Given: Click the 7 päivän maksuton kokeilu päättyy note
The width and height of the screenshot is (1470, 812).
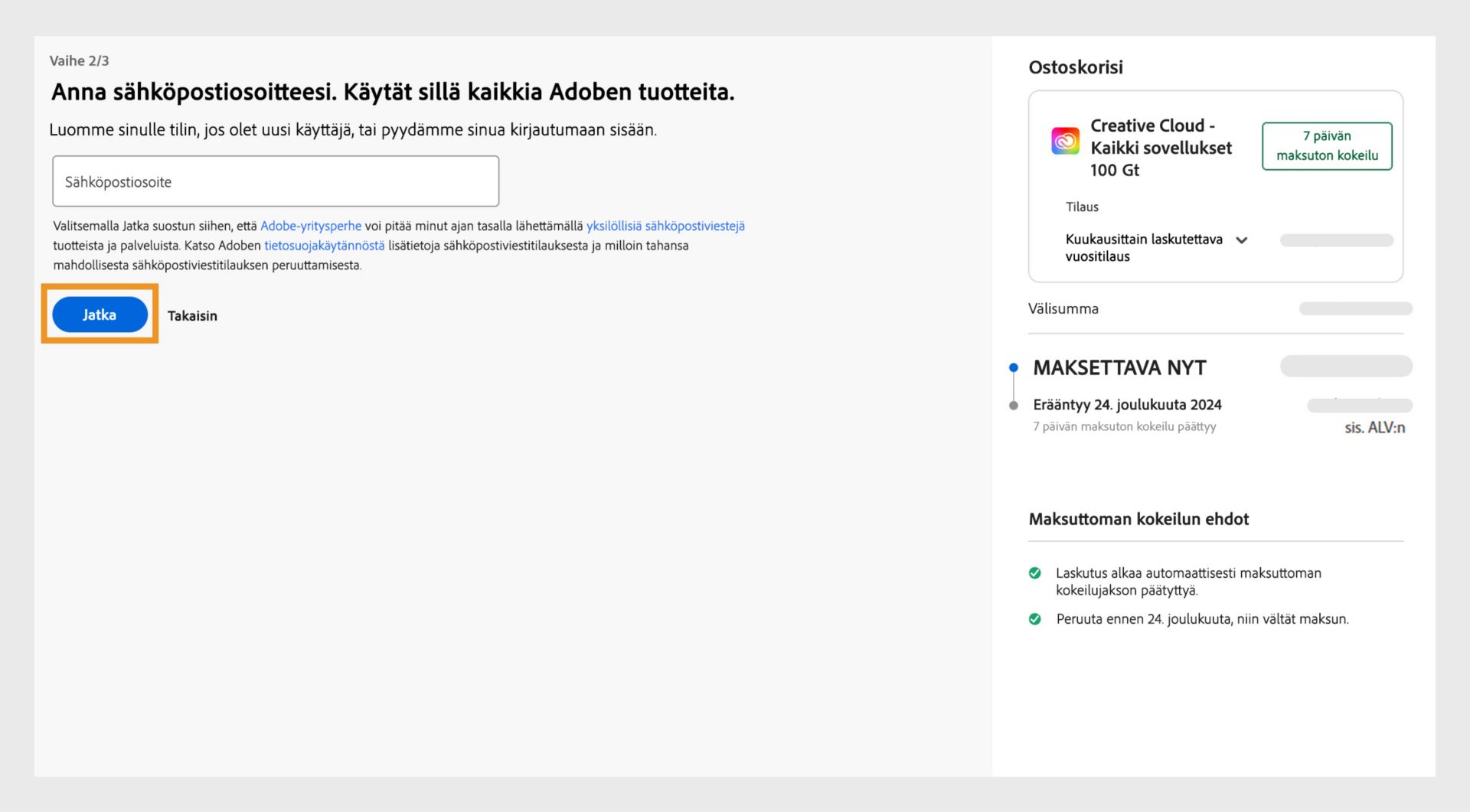Looking at the screenshot, I should [1125, 426].
